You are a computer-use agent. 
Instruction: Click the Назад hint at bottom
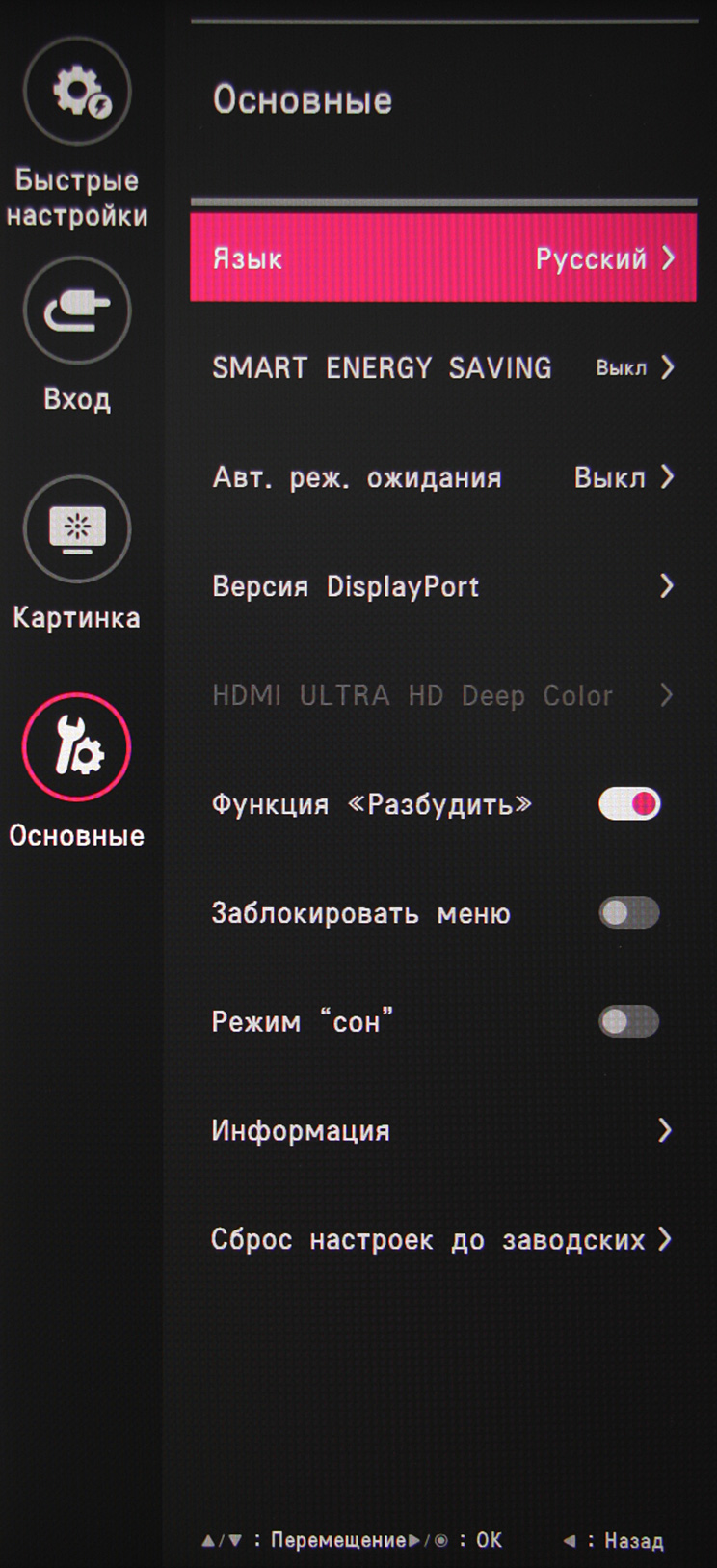tap(633, 1541)
